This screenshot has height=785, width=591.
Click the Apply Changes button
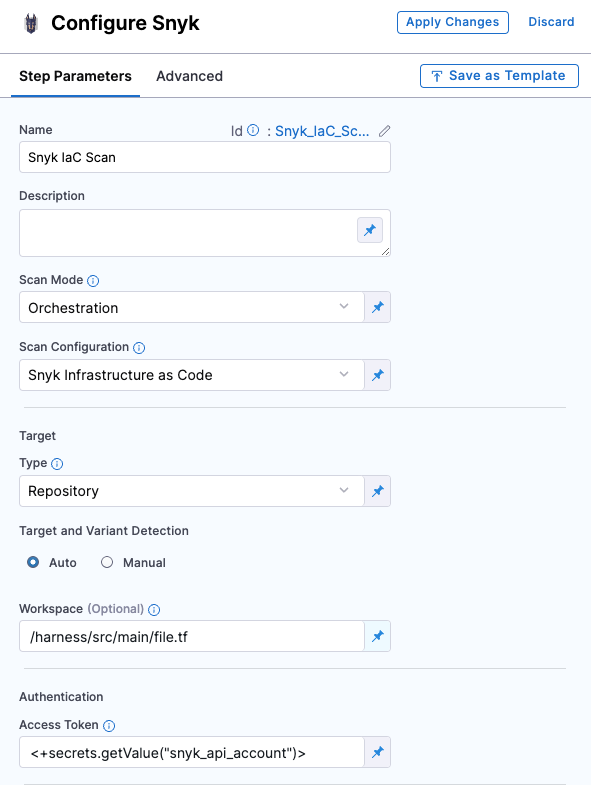click(453, 23)
